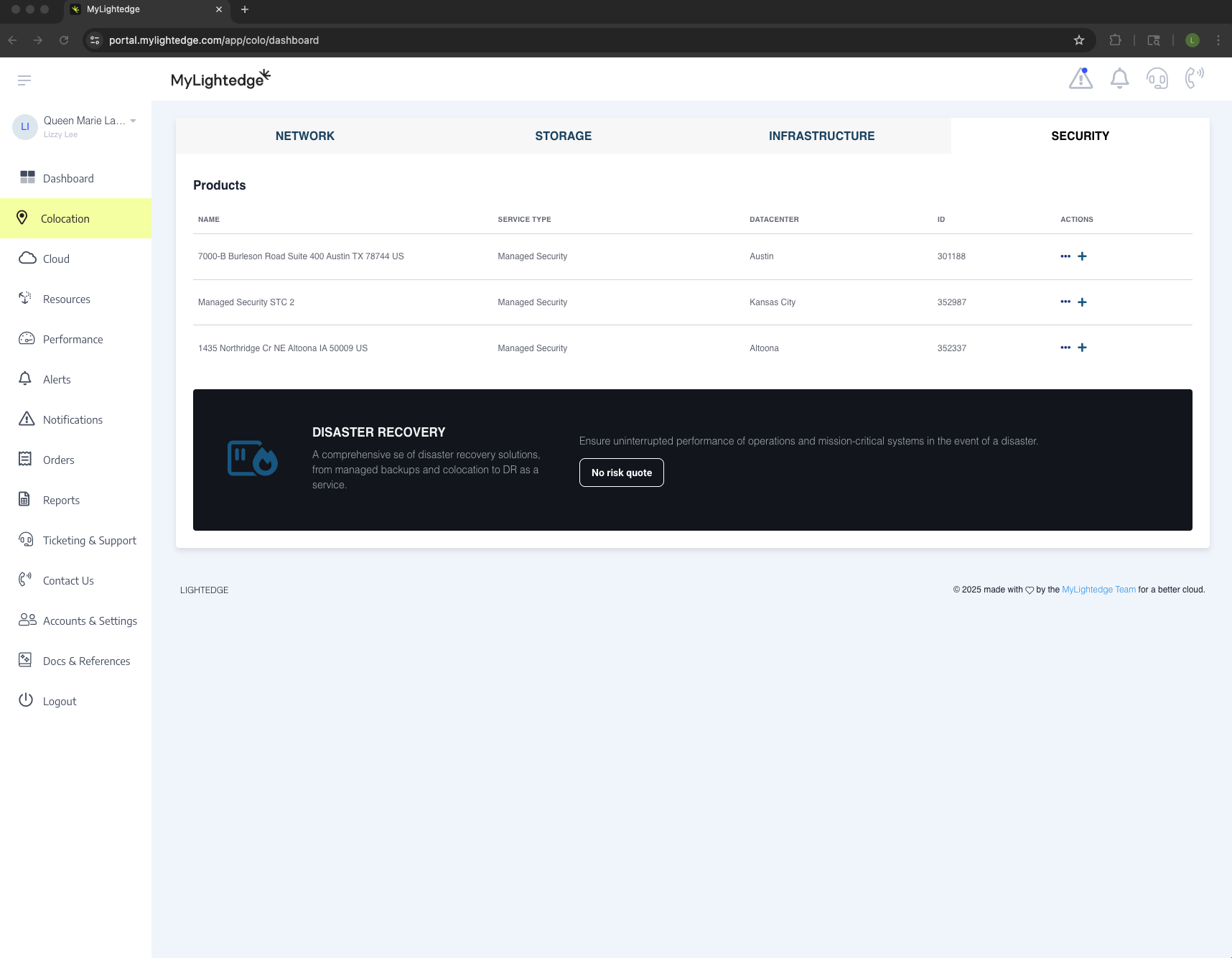Viewport: 1232px width, 958px height.
Task: Click the browser address bar URL
Action: click(214, 40)
